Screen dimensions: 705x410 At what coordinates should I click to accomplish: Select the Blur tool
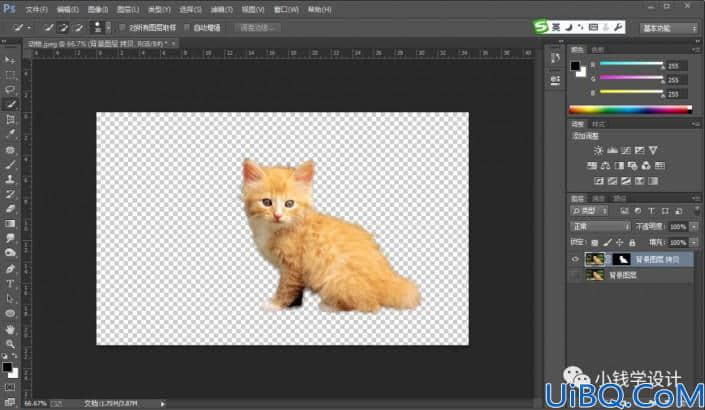pyautogui.click(x=10, y=238)
